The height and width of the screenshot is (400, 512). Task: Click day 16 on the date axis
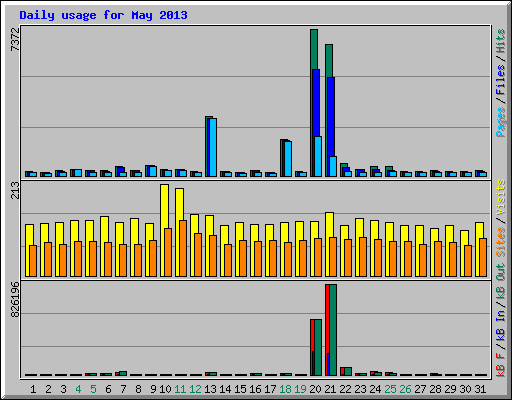(x=255, y=389)
